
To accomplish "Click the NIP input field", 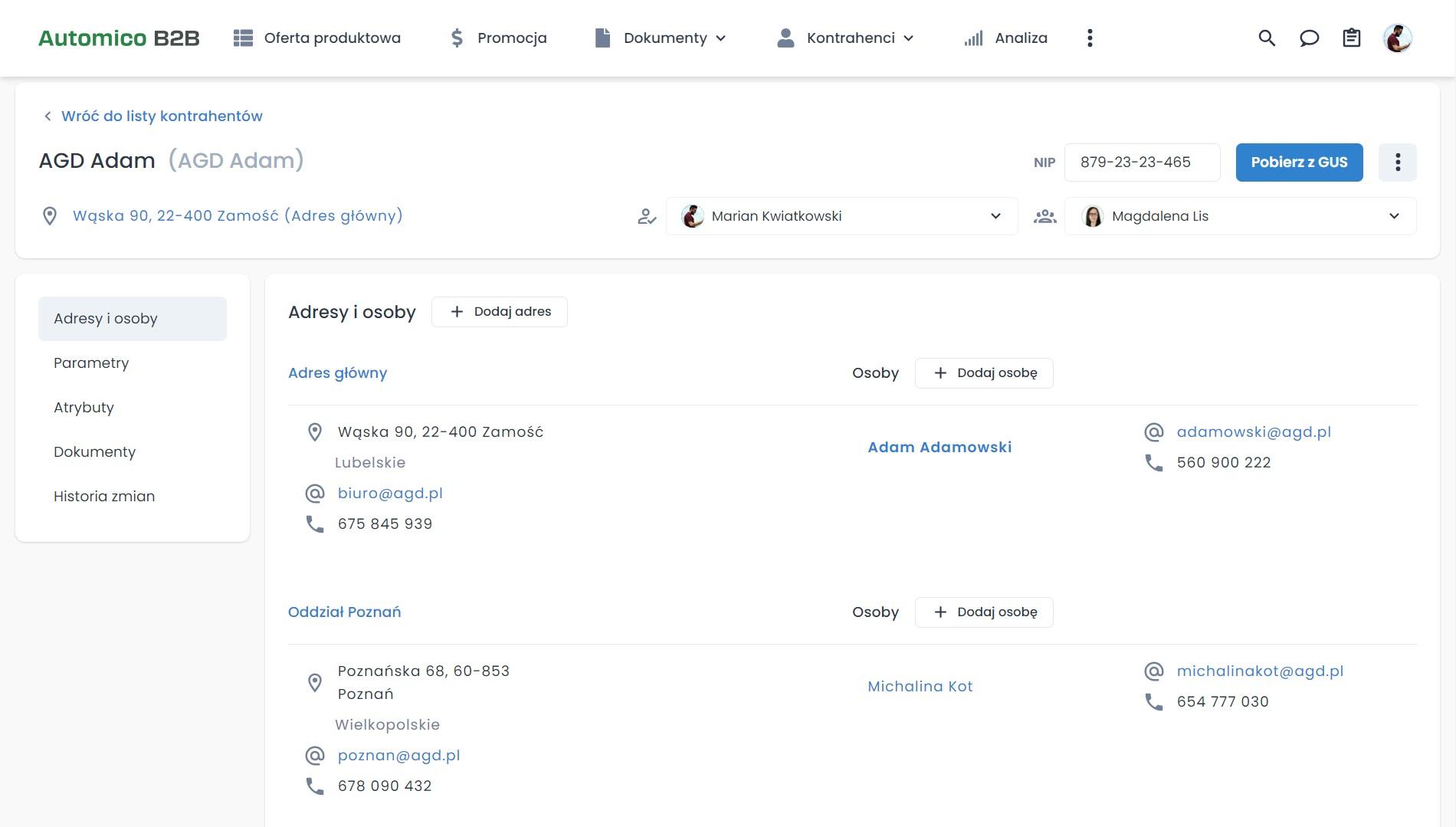I will point(1141,162).
